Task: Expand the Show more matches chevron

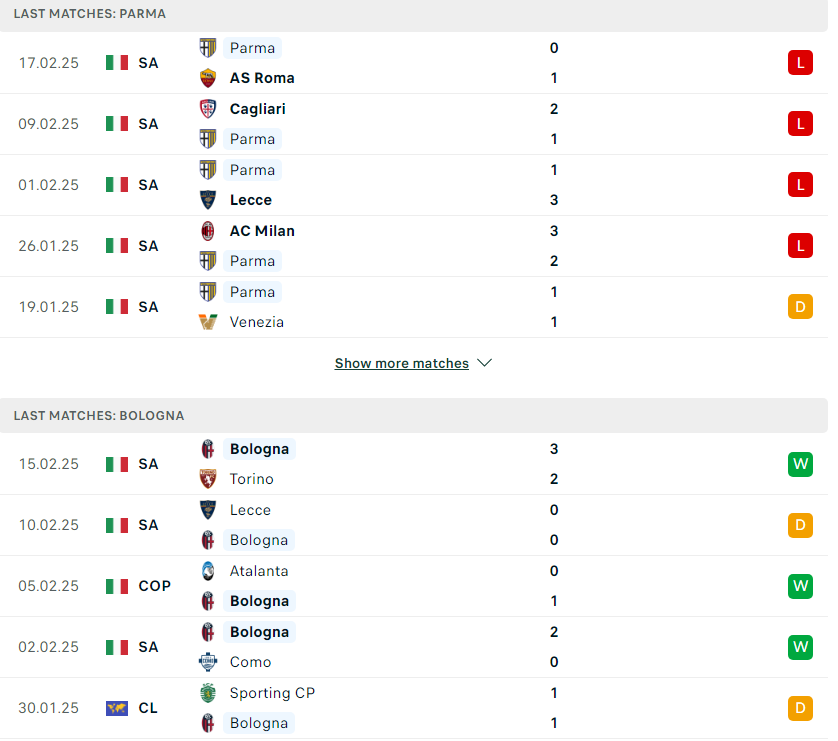Action: [x=485, y=363]
